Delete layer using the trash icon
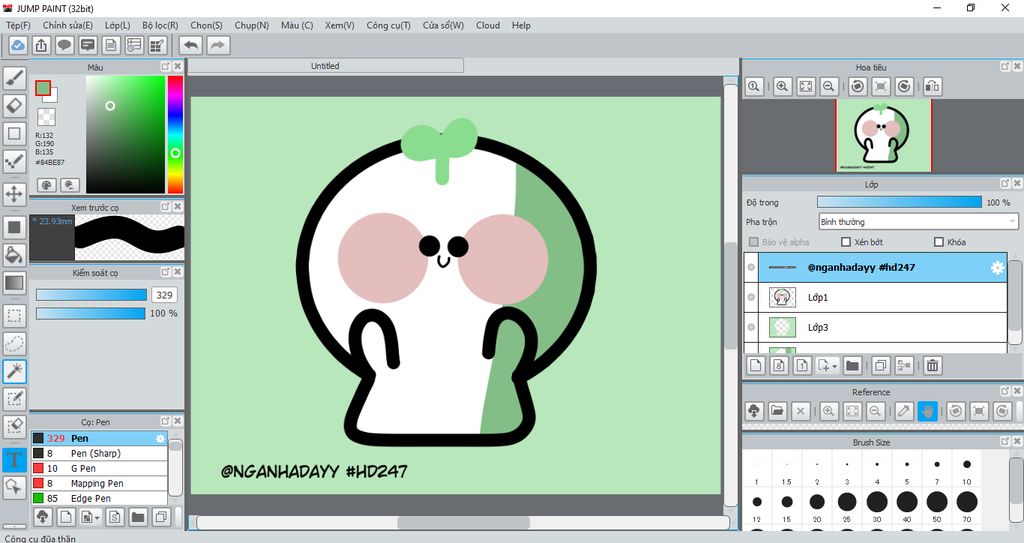This screenshot has height=543, width=1024. coord(932,366)
